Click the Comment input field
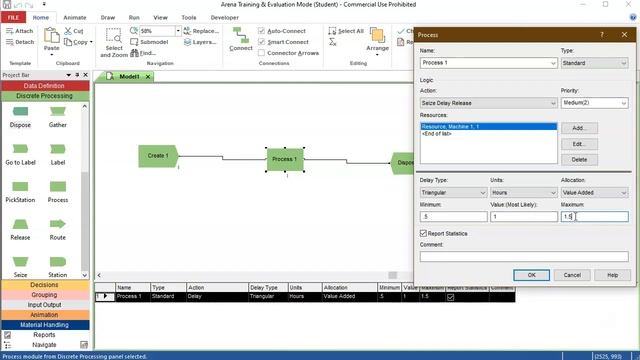Screen dimensions: 640x360 pyautogui.click(x=524, y=256)
